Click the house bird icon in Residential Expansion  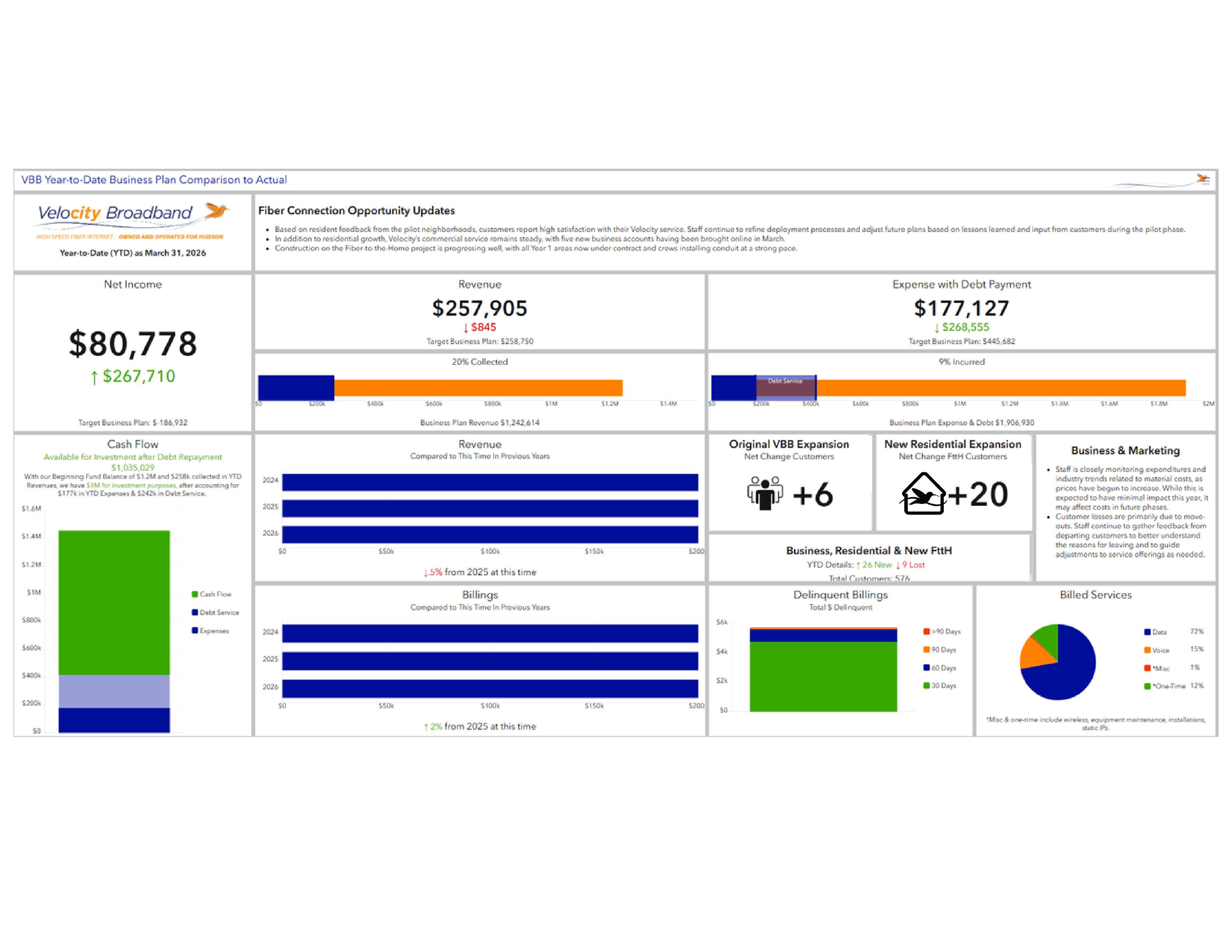tap(923, 494)
